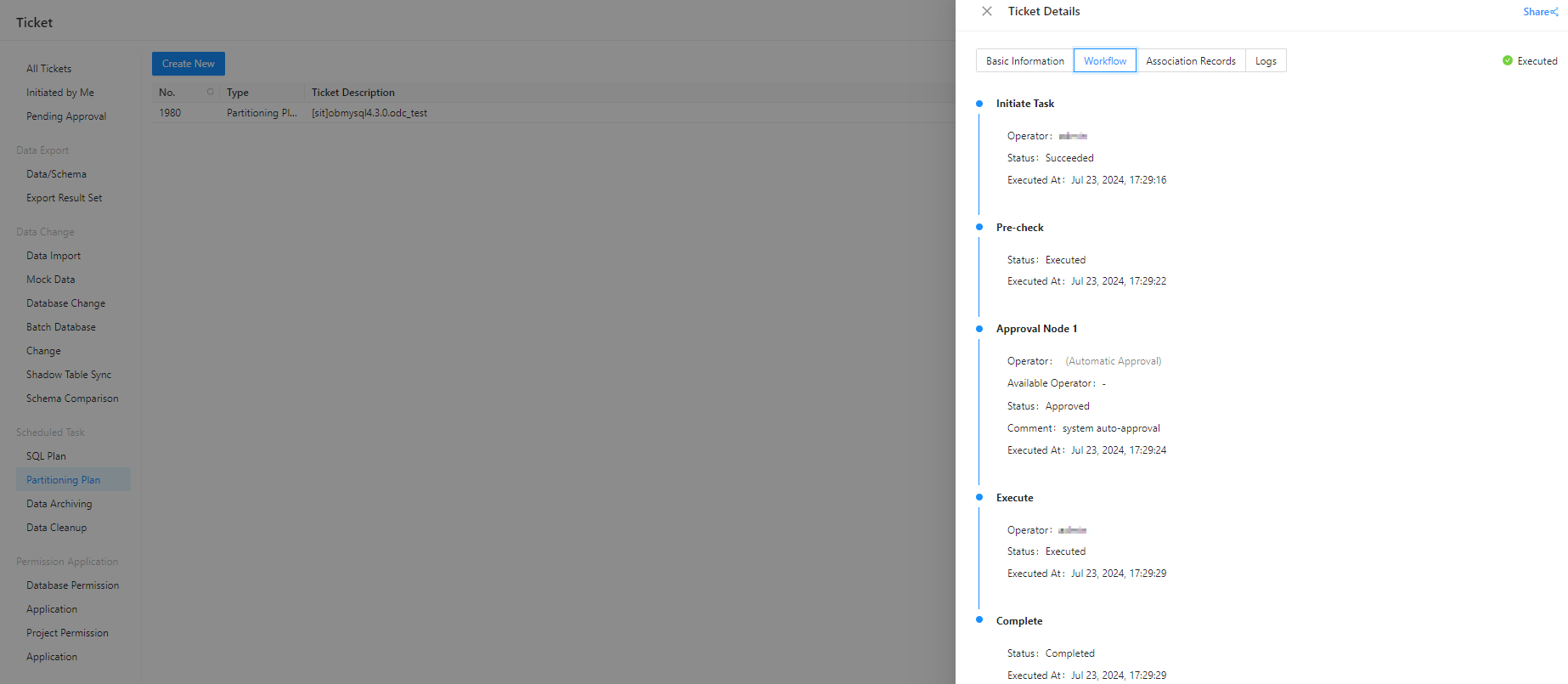The width and height of the screenshot is (1568, 684).
Task: Open Schema Comparison from sidebar
Action: click(x=72, y=399)
